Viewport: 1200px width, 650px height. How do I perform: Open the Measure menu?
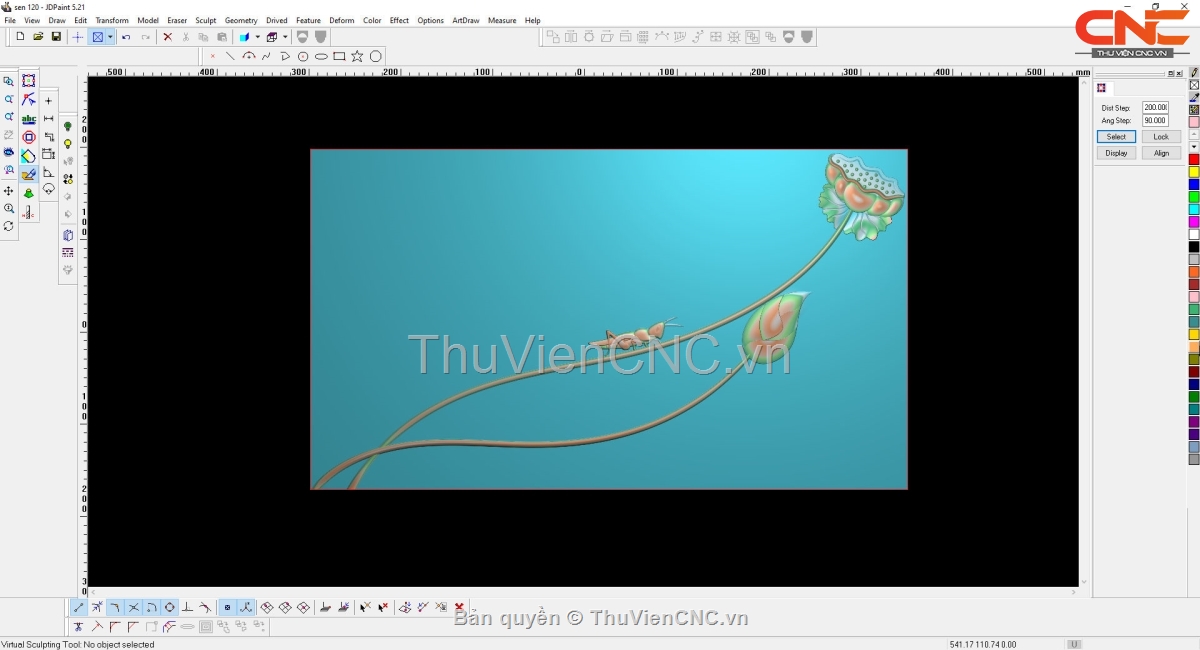point(502,20)
